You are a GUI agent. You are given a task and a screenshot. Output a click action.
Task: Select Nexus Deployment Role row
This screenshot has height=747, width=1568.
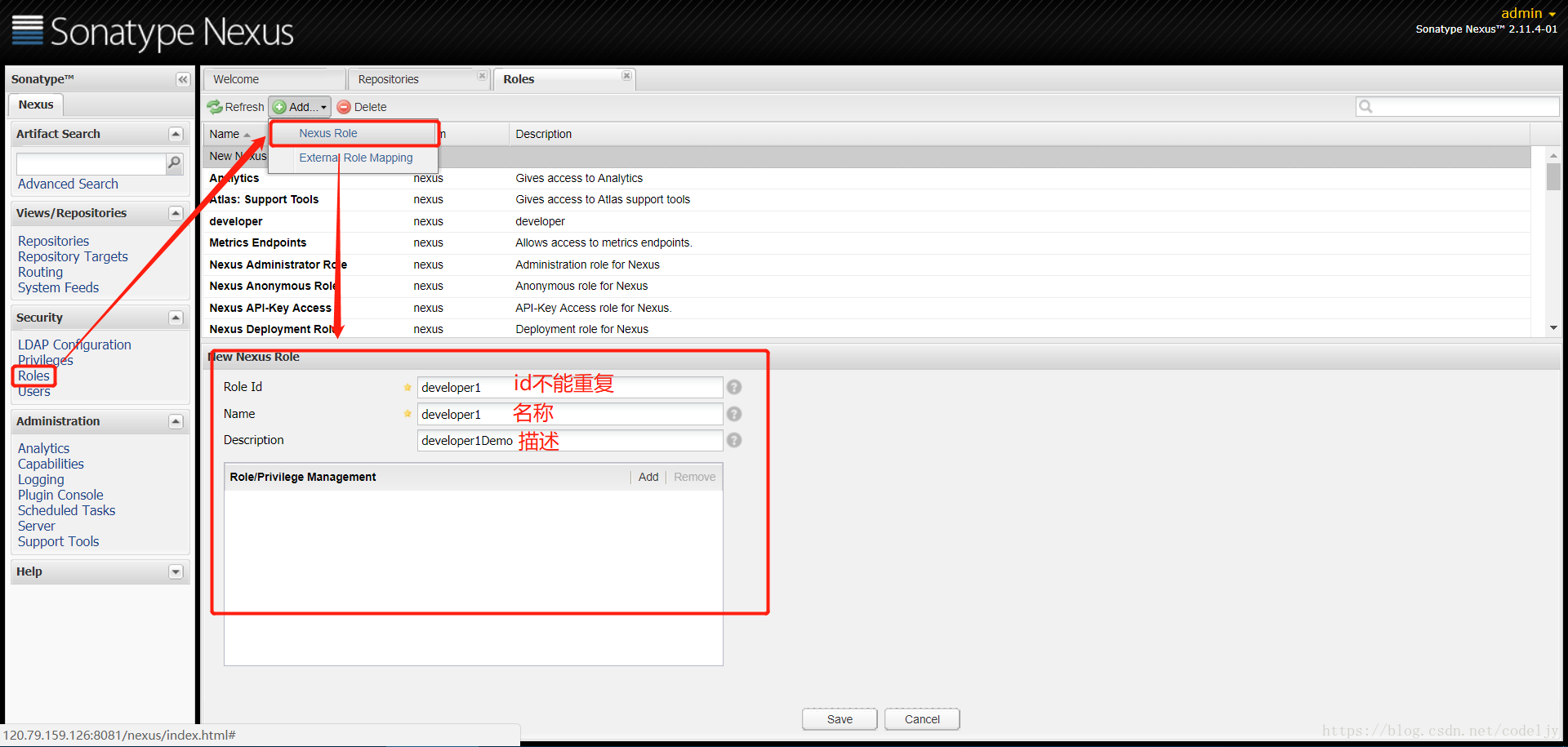coord(866,329)
